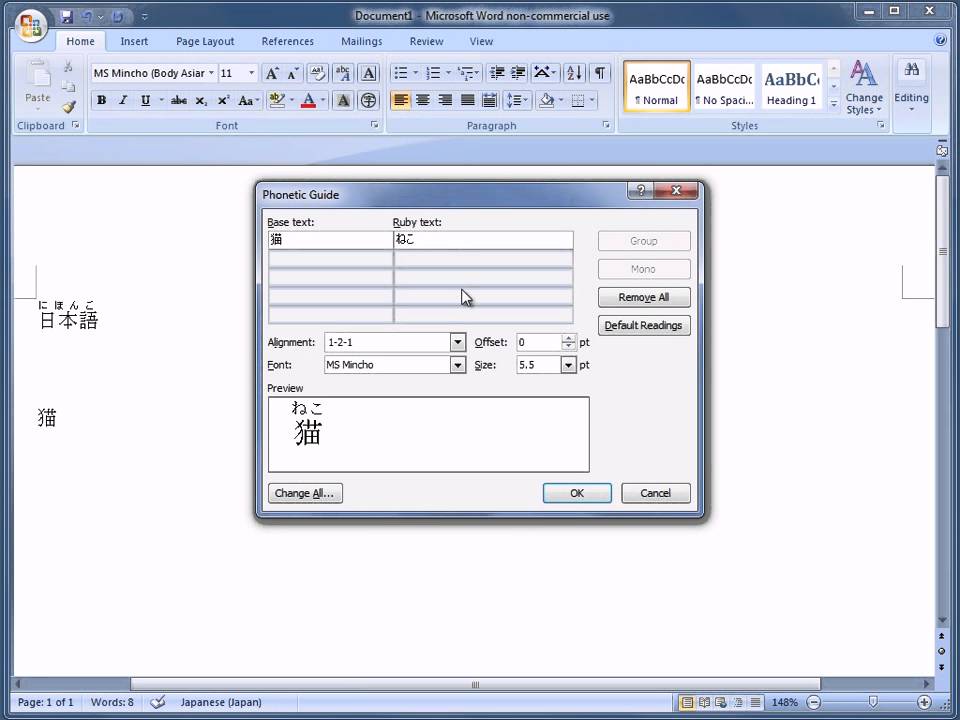Open Borders dropdown
Image resolution: width=960 pixels, height=720 pixels.
coord(593,100)
